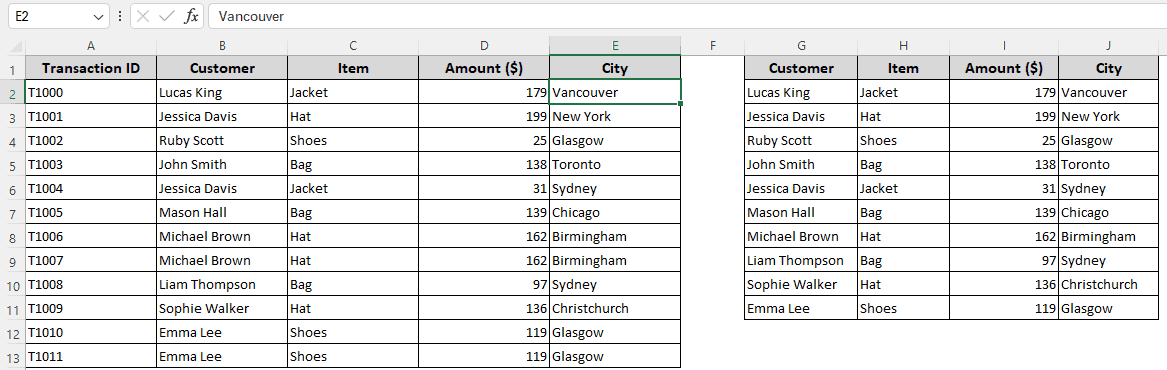1167x370 pixels.
Task: Select column F header
Action: click(712, 46)
